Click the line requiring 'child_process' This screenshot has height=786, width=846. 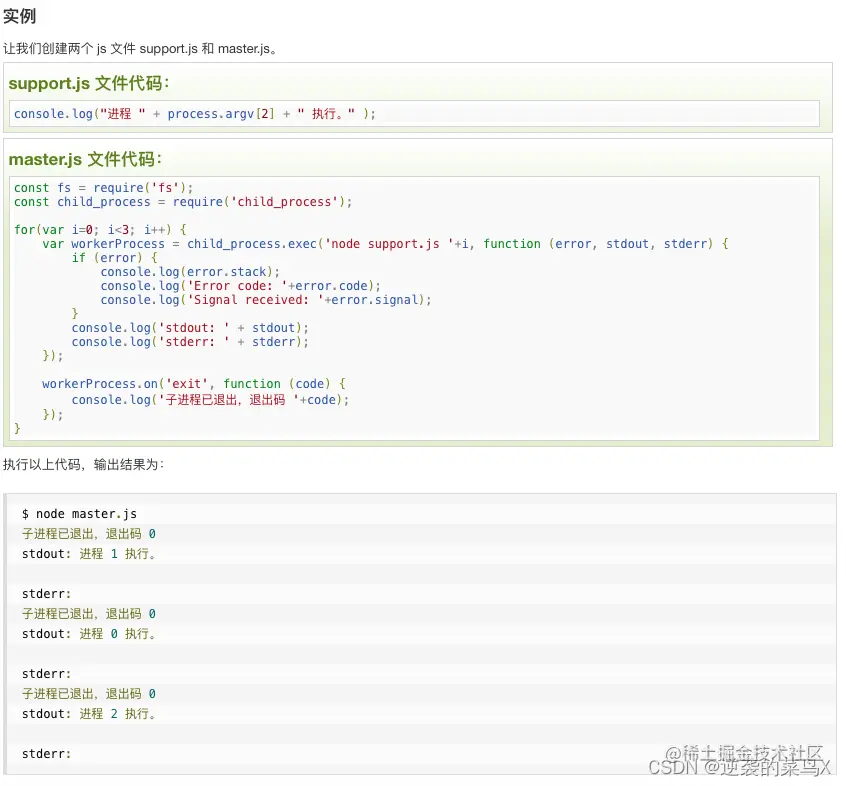(x=183, y=202)
